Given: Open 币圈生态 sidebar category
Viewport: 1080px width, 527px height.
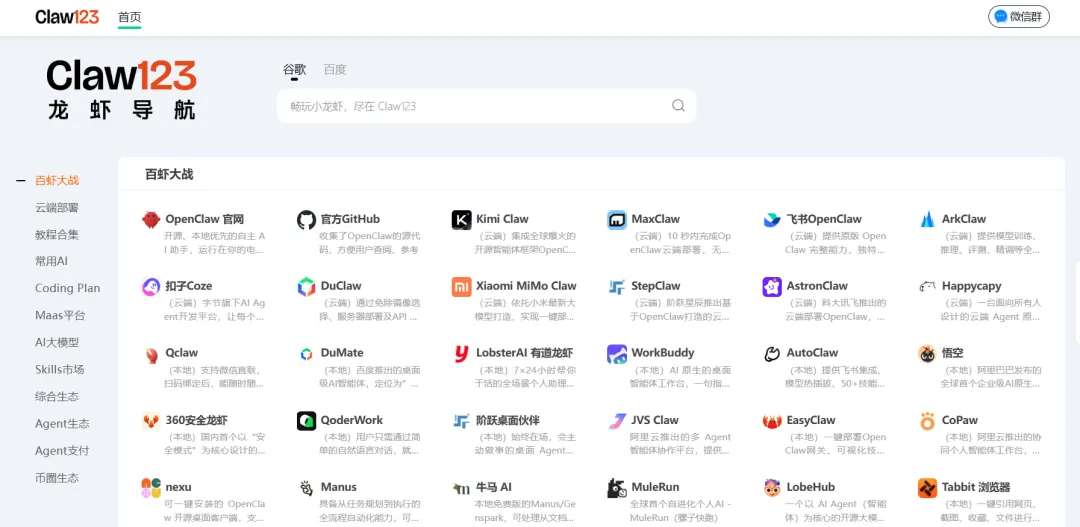Looking at the screenshot, I should click(x=57, y=477).
